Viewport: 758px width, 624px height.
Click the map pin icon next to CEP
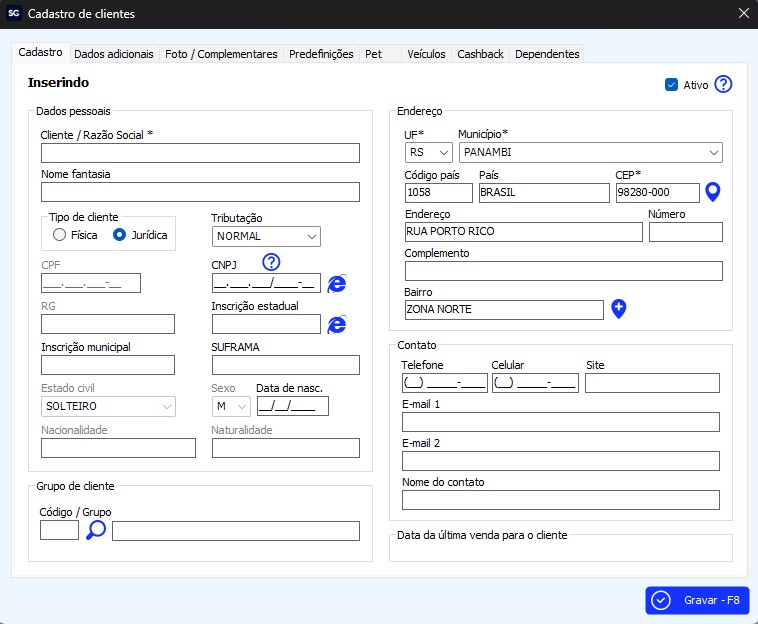tap(712, 192)
